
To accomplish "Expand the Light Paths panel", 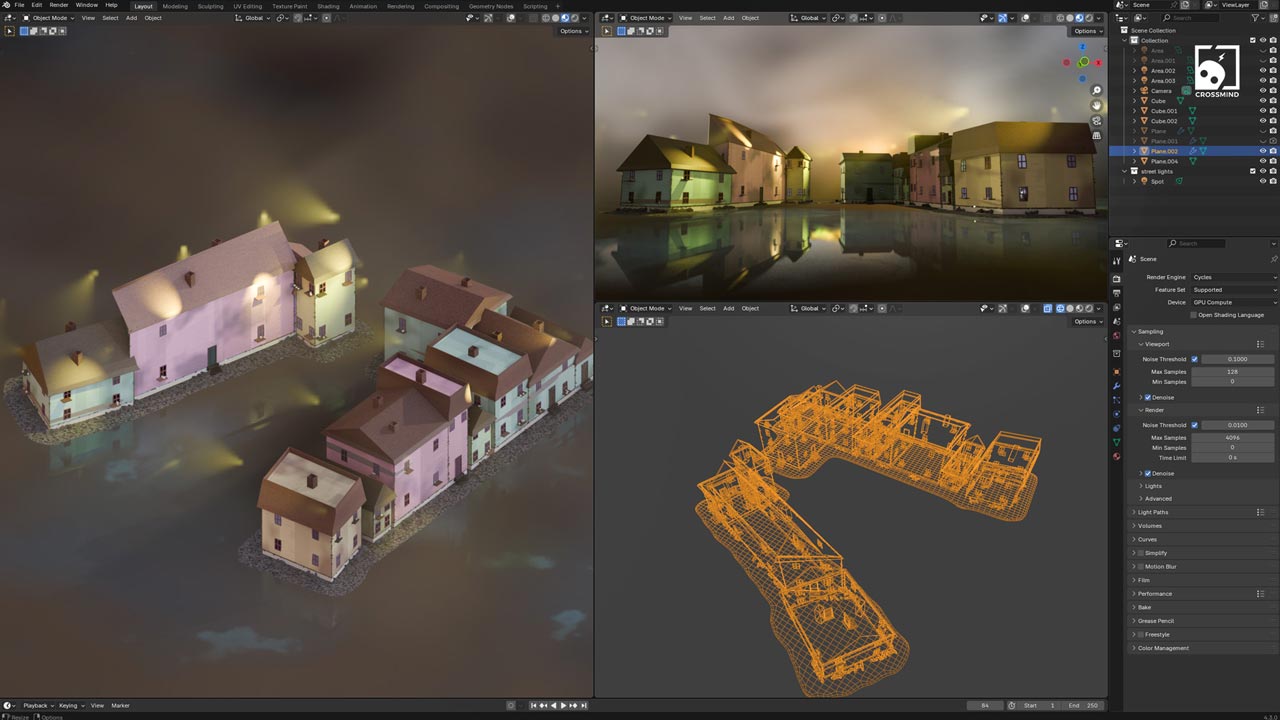I will tap(1153, 512).
